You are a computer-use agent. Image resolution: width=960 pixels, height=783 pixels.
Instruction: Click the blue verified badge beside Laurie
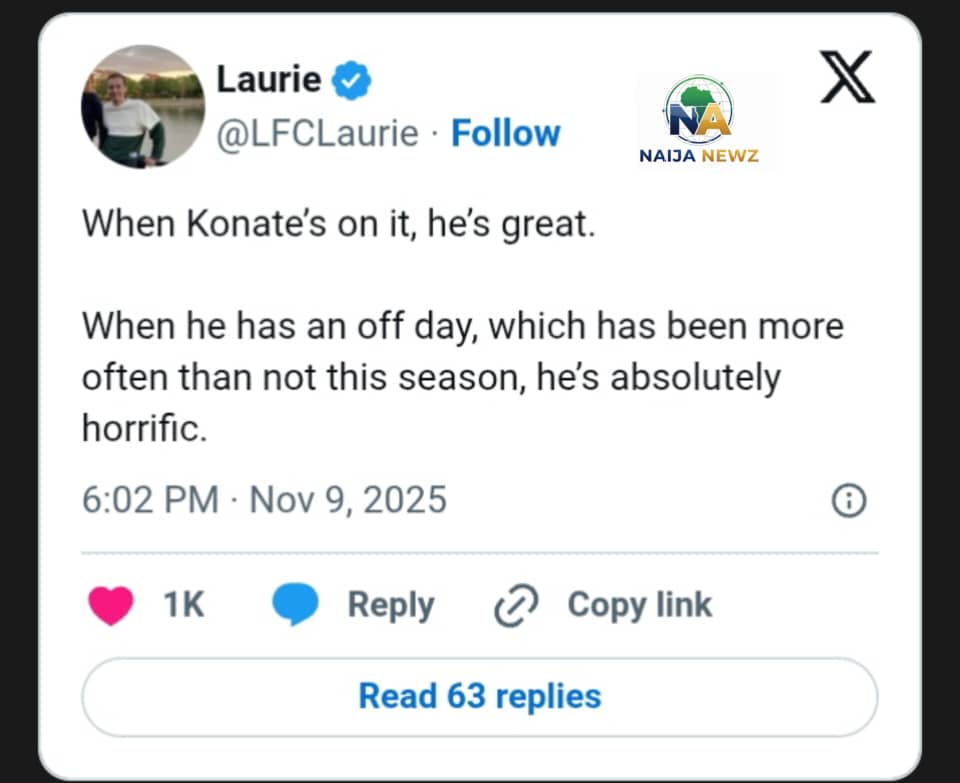tap(352, 80)
